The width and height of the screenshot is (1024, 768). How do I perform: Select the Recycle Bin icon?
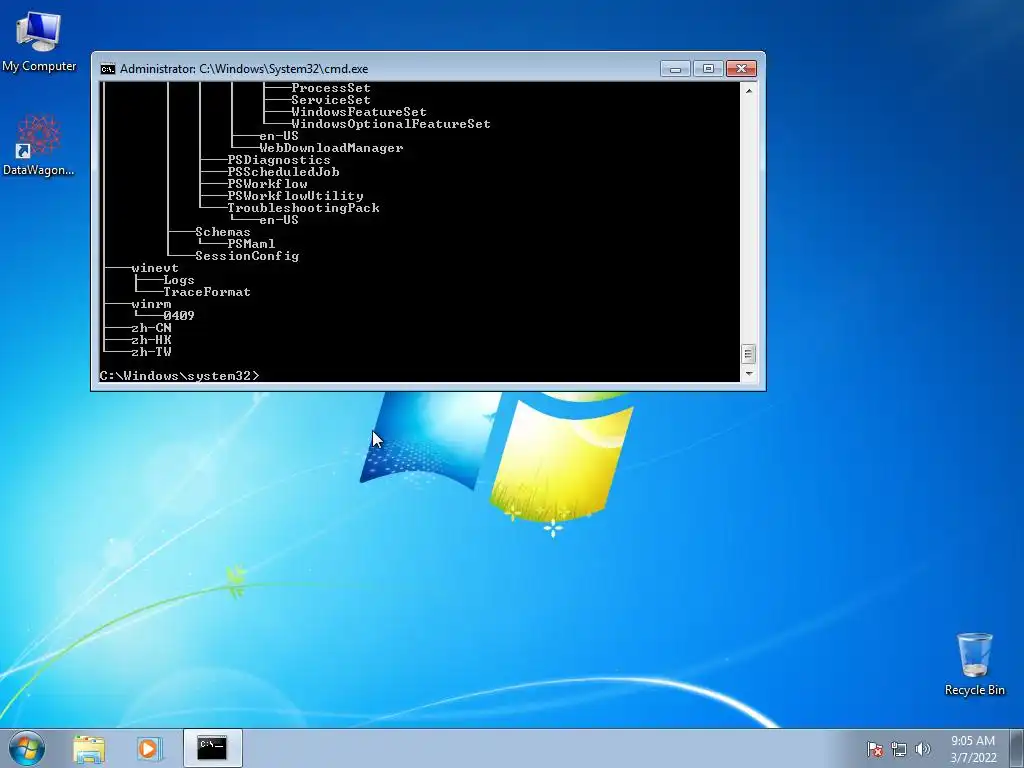point(974,664)
